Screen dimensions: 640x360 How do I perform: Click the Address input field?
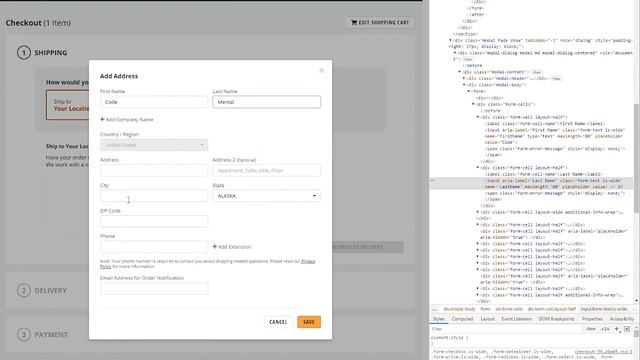(x=154, y=171)
